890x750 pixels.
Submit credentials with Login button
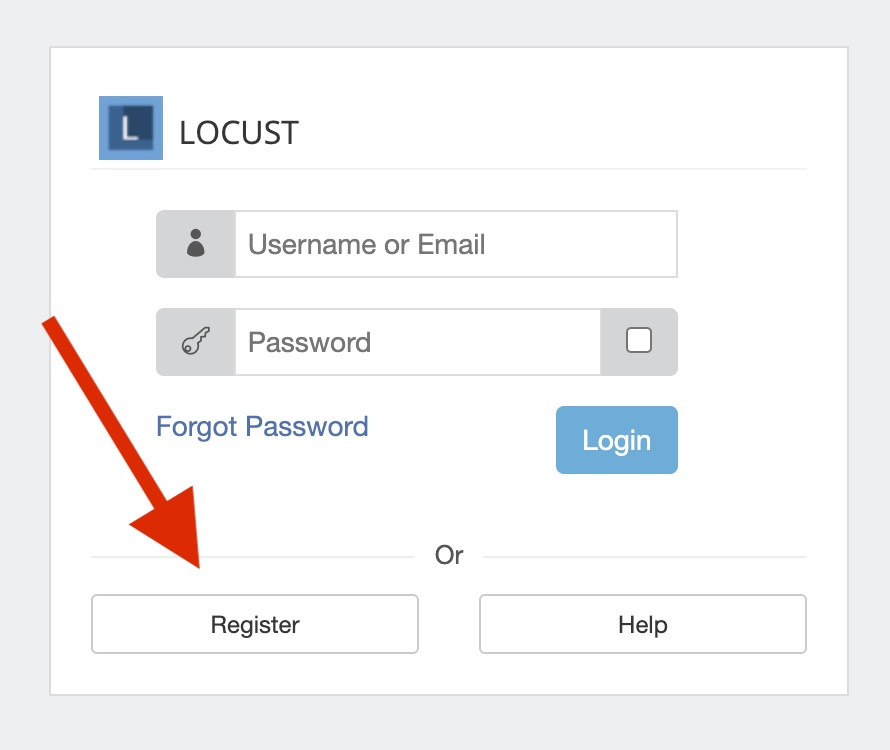pyautogui.click(x=616, y=440)
